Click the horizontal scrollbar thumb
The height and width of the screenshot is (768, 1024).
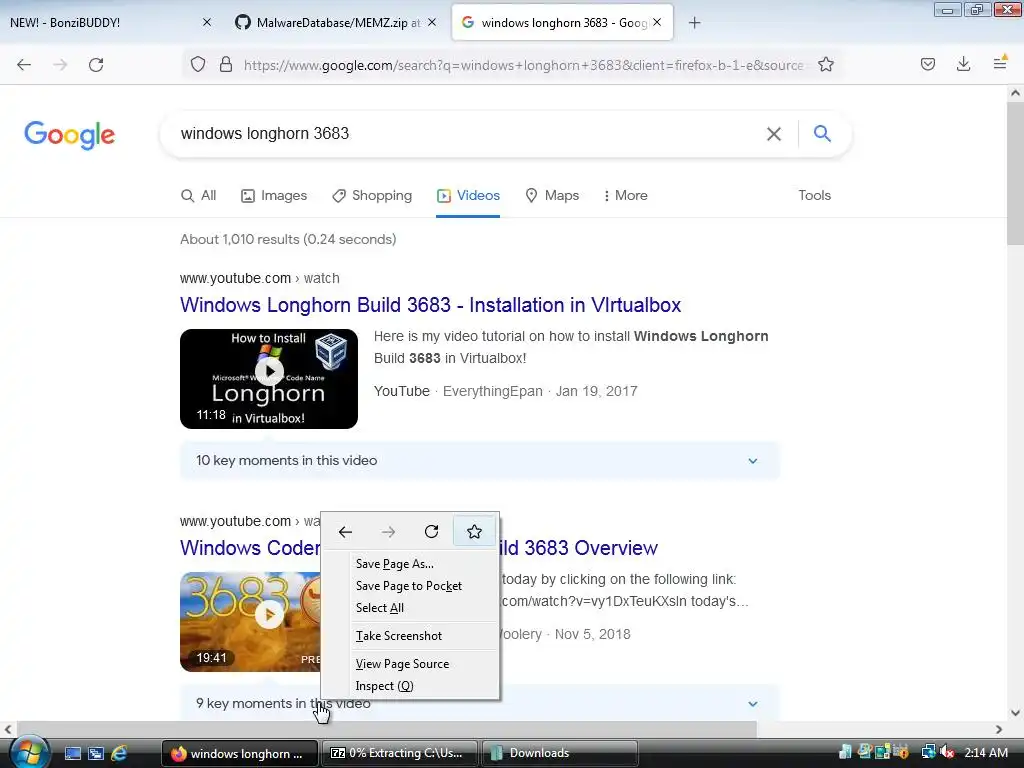pyautogui.click(x=387, y=729)
